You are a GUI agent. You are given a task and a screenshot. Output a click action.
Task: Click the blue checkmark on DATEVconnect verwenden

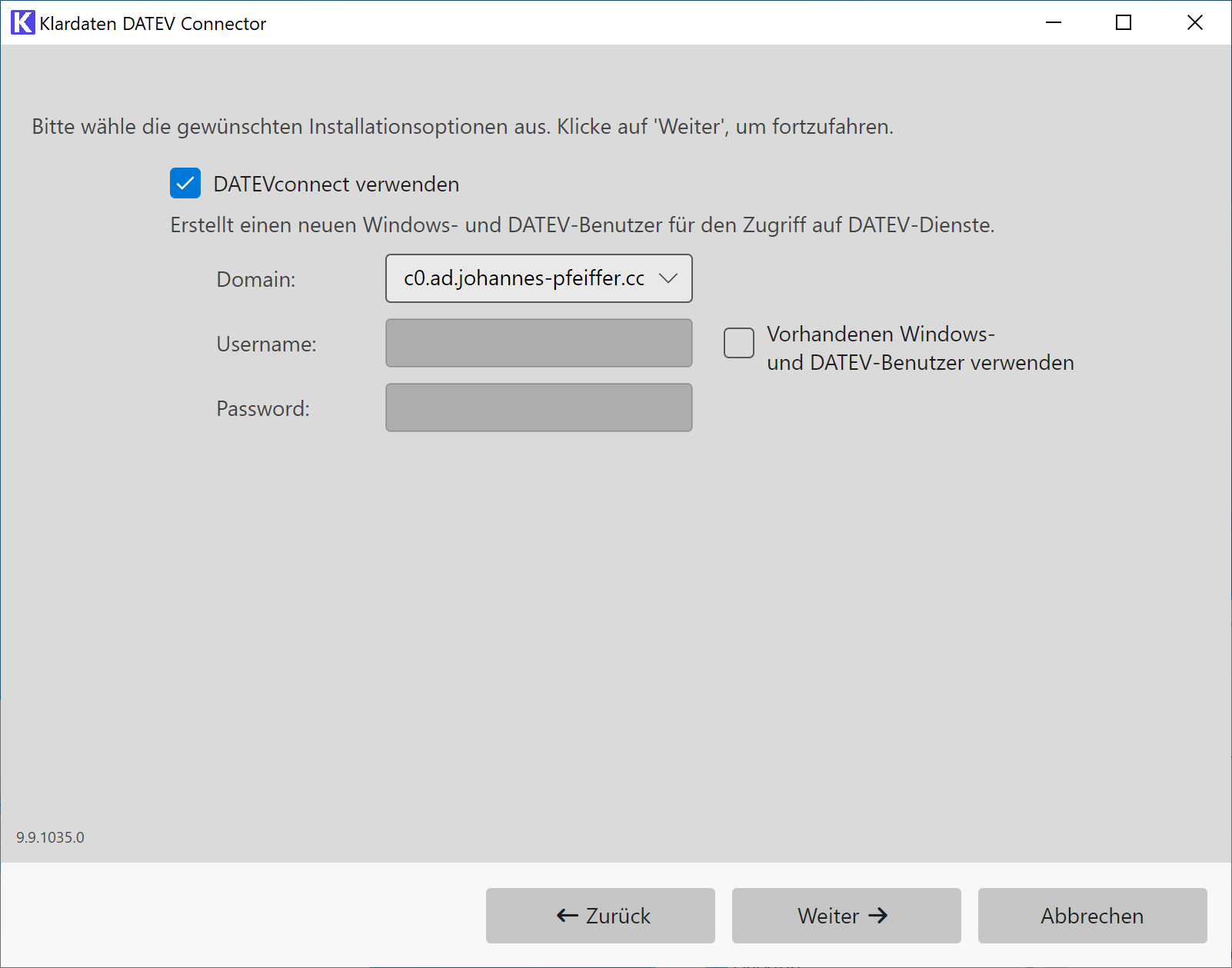pos(185,184)
